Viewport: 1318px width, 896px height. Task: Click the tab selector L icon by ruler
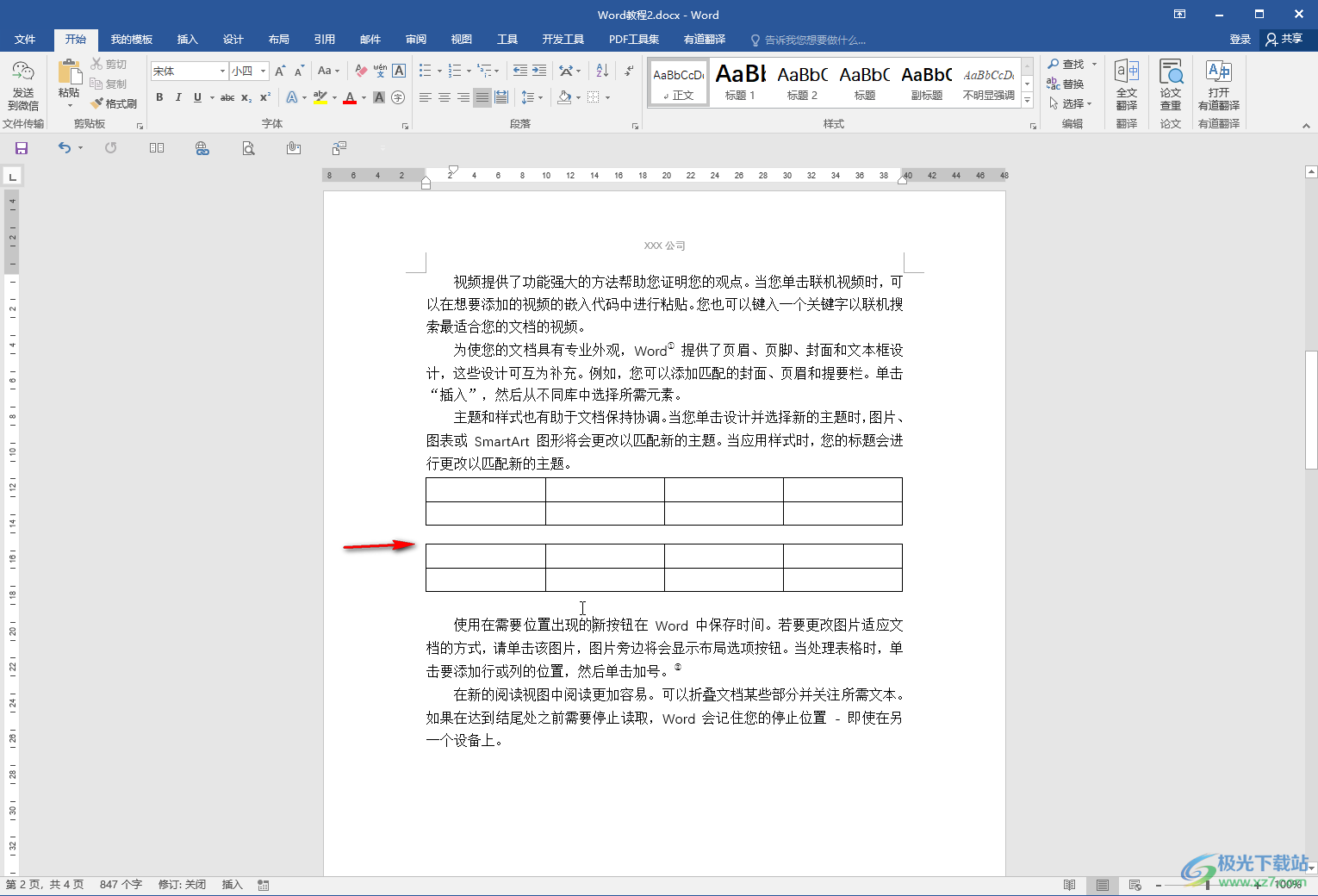12,177
